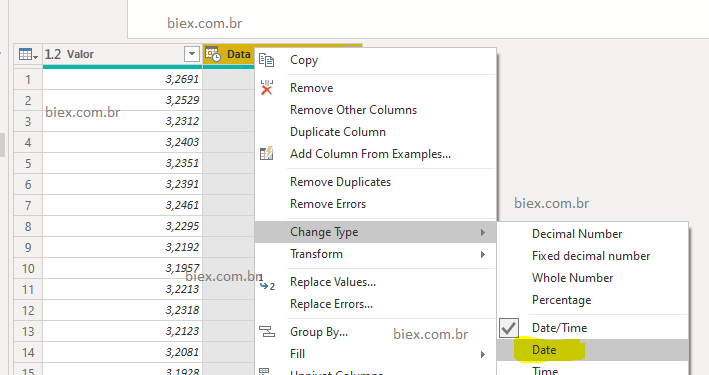Click the cell with value 3,2391
The image size is (709, 375).
(x=123, y=185)
